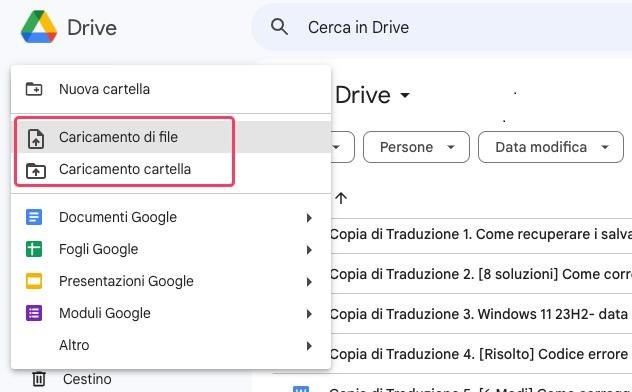Click the Nuova cartella folder icon

point(34,89)
